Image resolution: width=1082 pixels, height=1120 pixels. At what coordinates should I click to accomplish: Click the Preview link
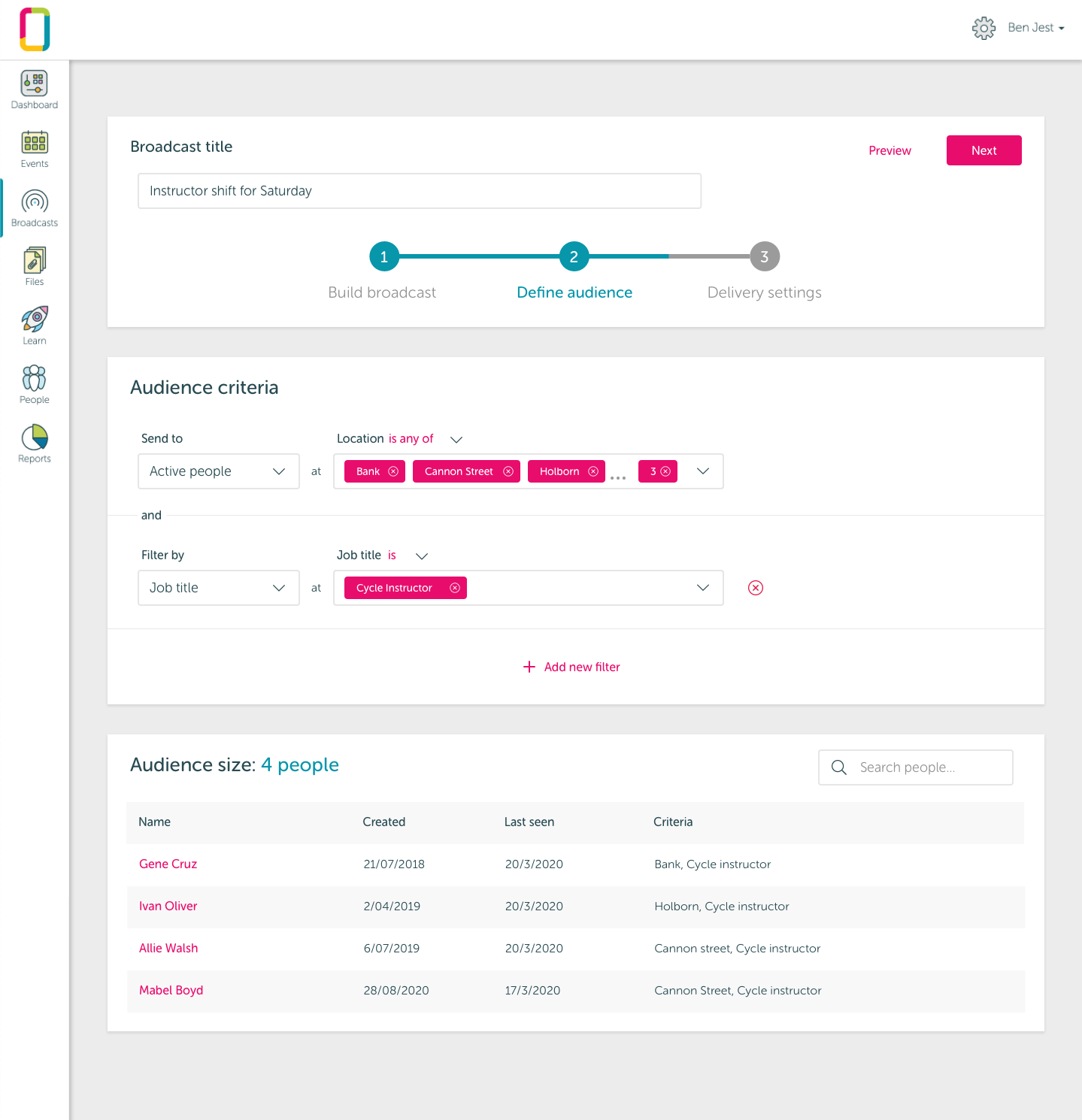890,150
